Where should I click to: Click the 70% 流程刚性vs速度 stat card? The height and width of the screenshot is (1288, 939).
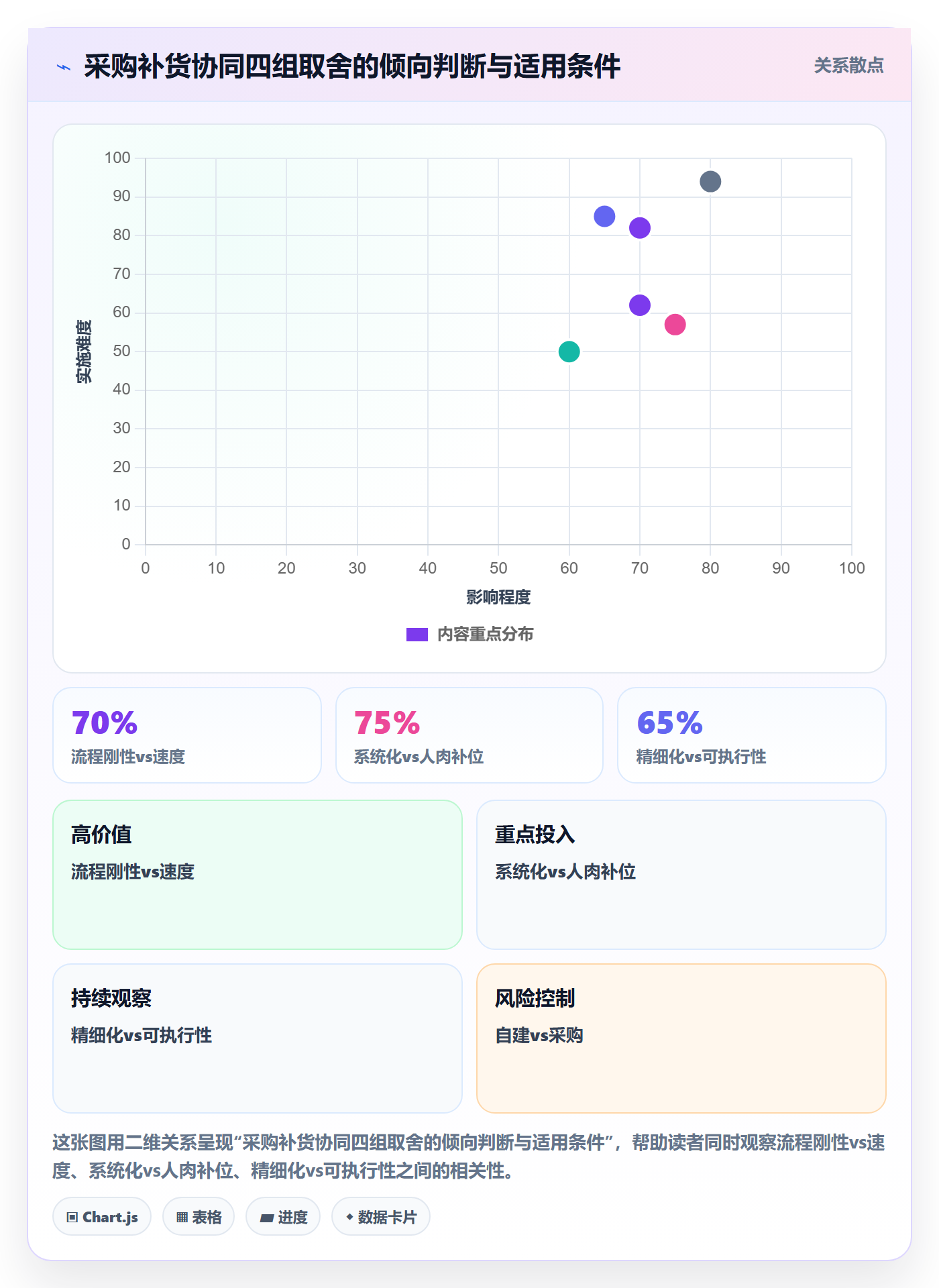[x=187, y=735]
